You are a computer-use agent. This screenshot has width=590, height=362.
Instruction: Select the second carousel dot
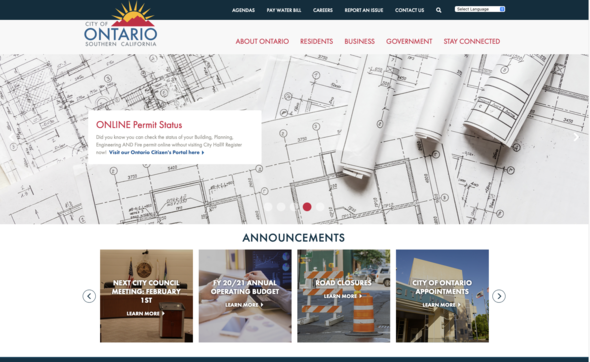(281, 207)
